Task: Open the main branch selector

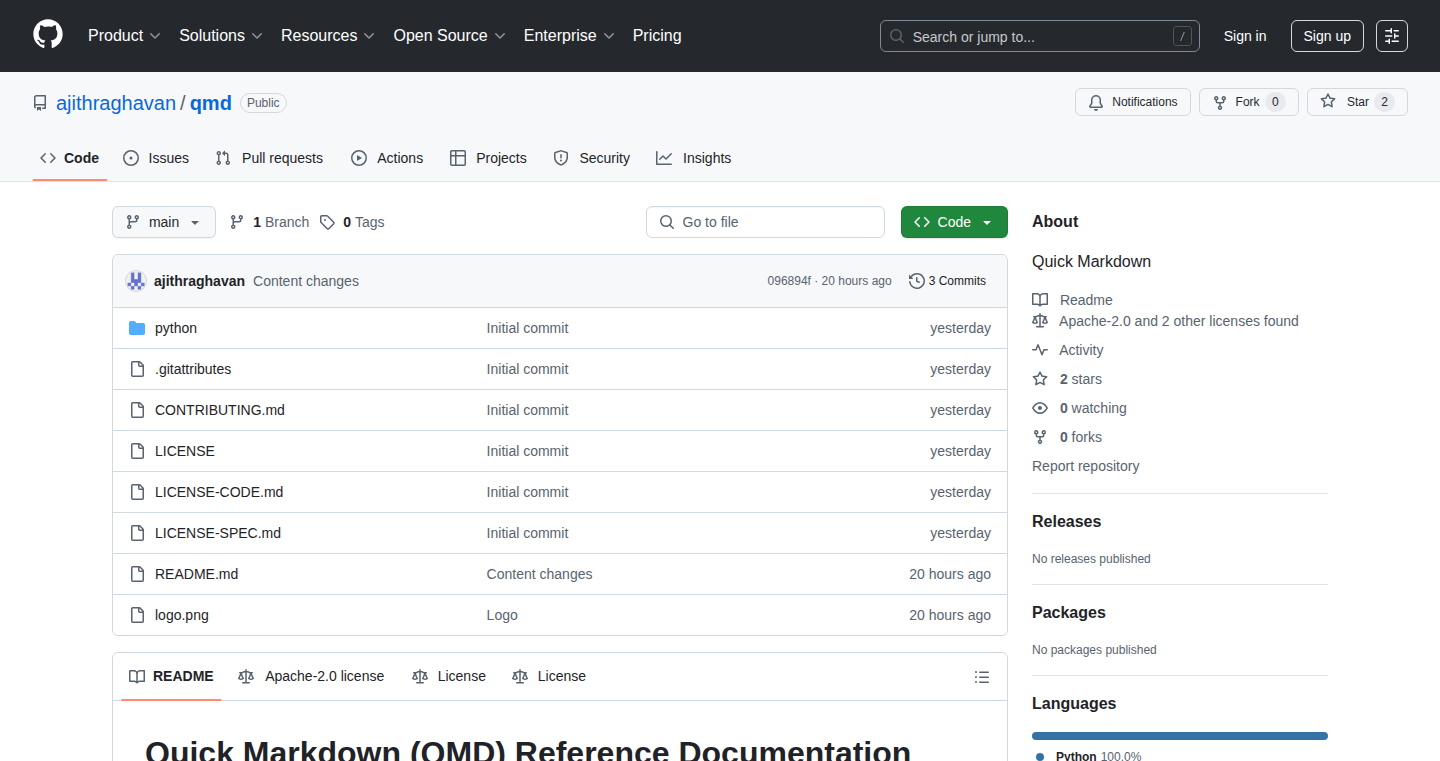Action: [x=164, y=222]
